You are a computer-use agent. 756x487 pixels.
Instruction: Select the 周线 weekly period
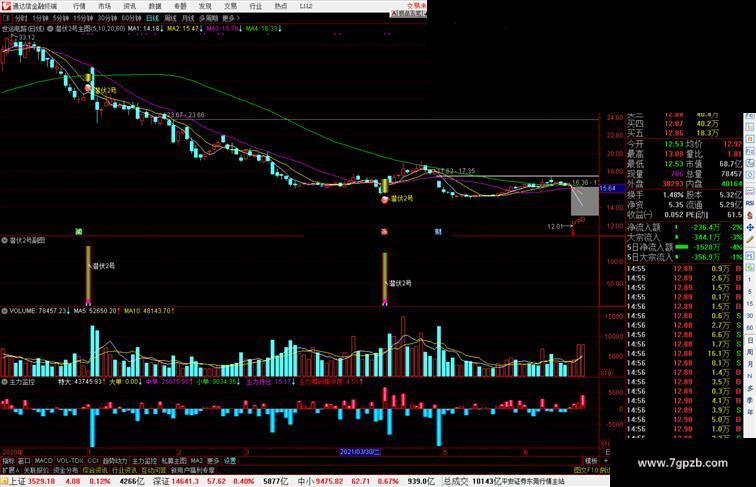[170, 18]
